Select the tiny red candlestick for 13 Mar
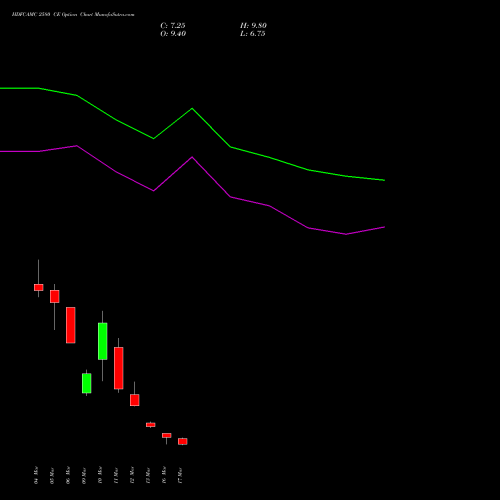Screen dimensions: 500x500 [151, 425]
